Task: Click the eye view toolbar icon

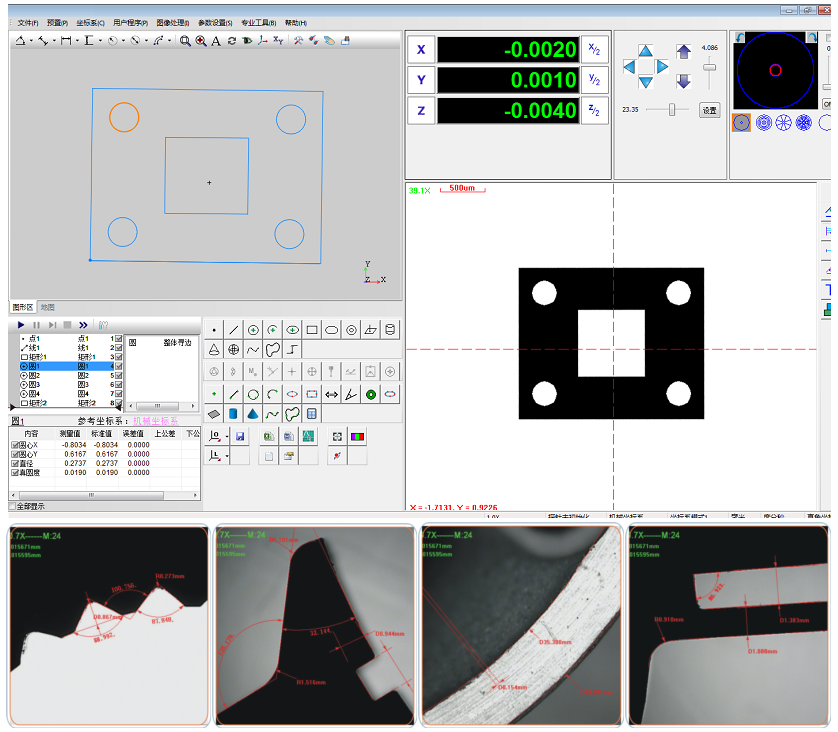Action: click(x=247, y=41)
